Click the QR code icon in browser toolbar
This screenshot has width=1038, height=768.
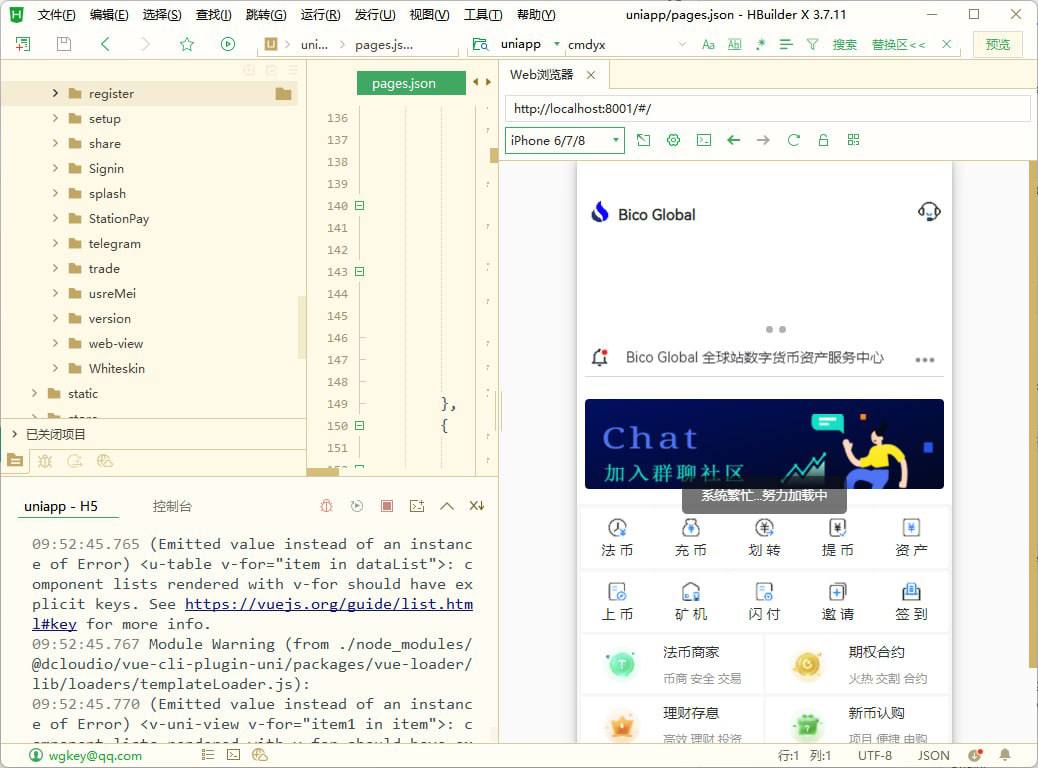[x=853, y=140]
